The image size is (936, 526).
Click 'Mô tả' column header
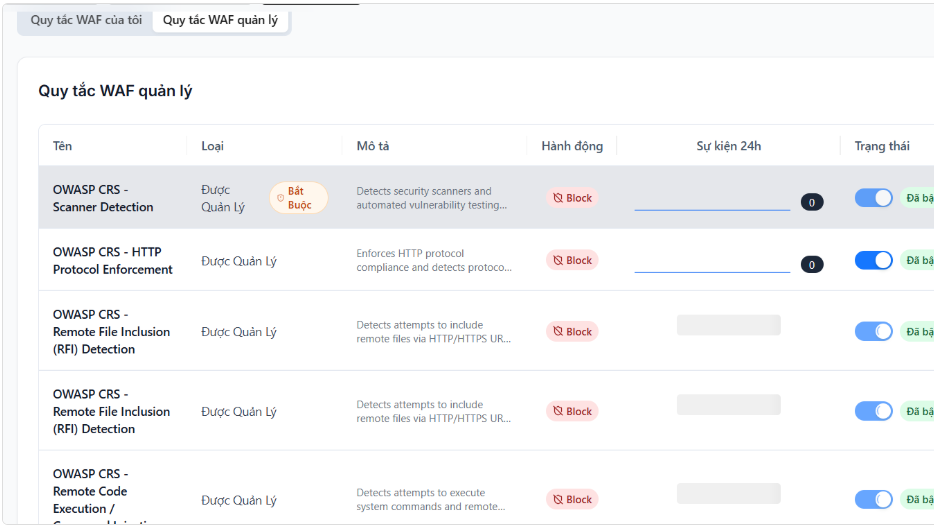(x=372, y=146)
